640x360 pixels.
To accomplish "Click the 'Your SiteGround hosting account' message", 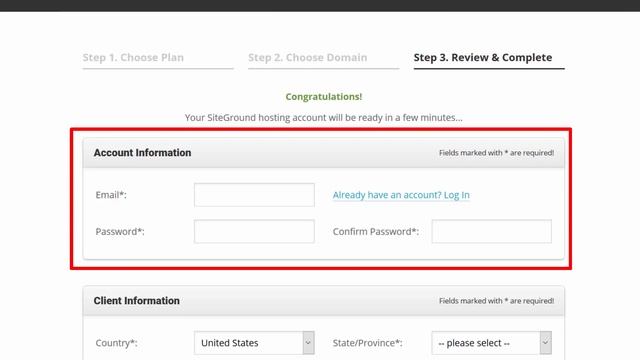I will click(324, 118).
